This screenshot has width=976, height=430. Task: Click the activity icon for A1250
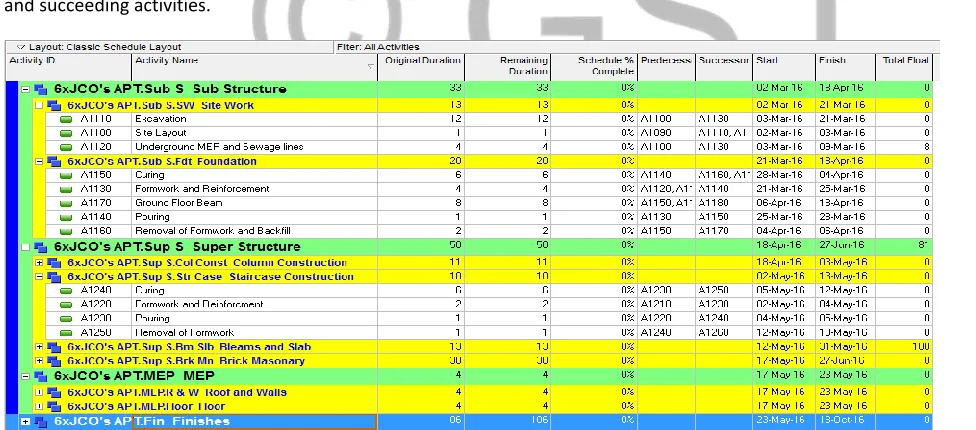pos(66,333)
